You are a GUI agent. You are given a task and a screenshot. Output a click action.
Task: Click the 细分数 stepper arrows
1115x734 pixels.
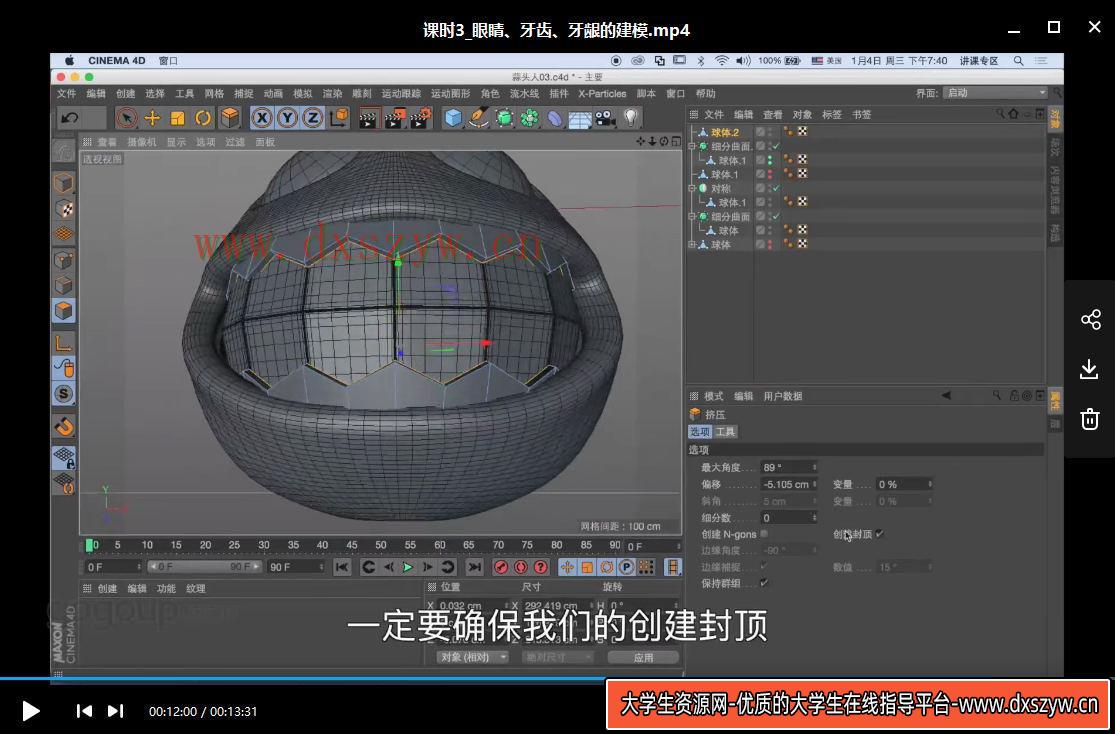click(814, 518)
